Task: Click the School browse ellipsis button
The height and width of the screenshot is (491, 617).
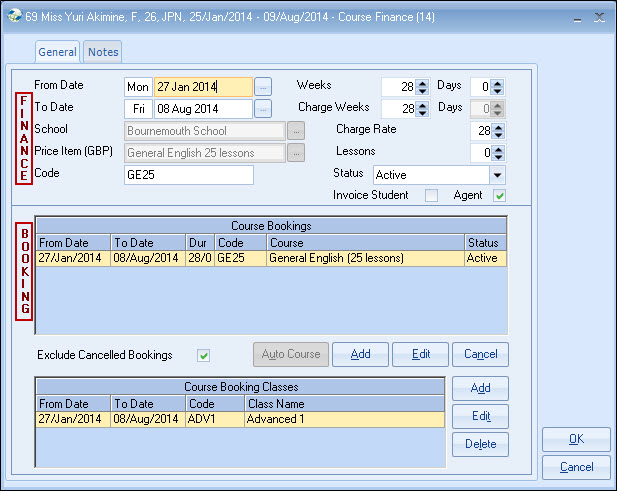Action: click(x=295, y=131)
